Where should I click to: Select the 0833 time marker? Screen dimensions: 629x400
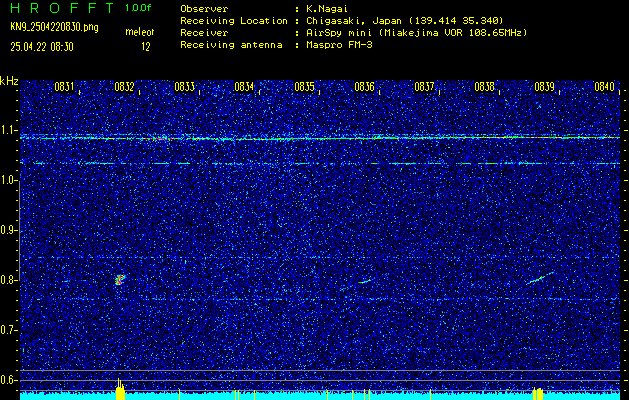(x=185, y=87)
